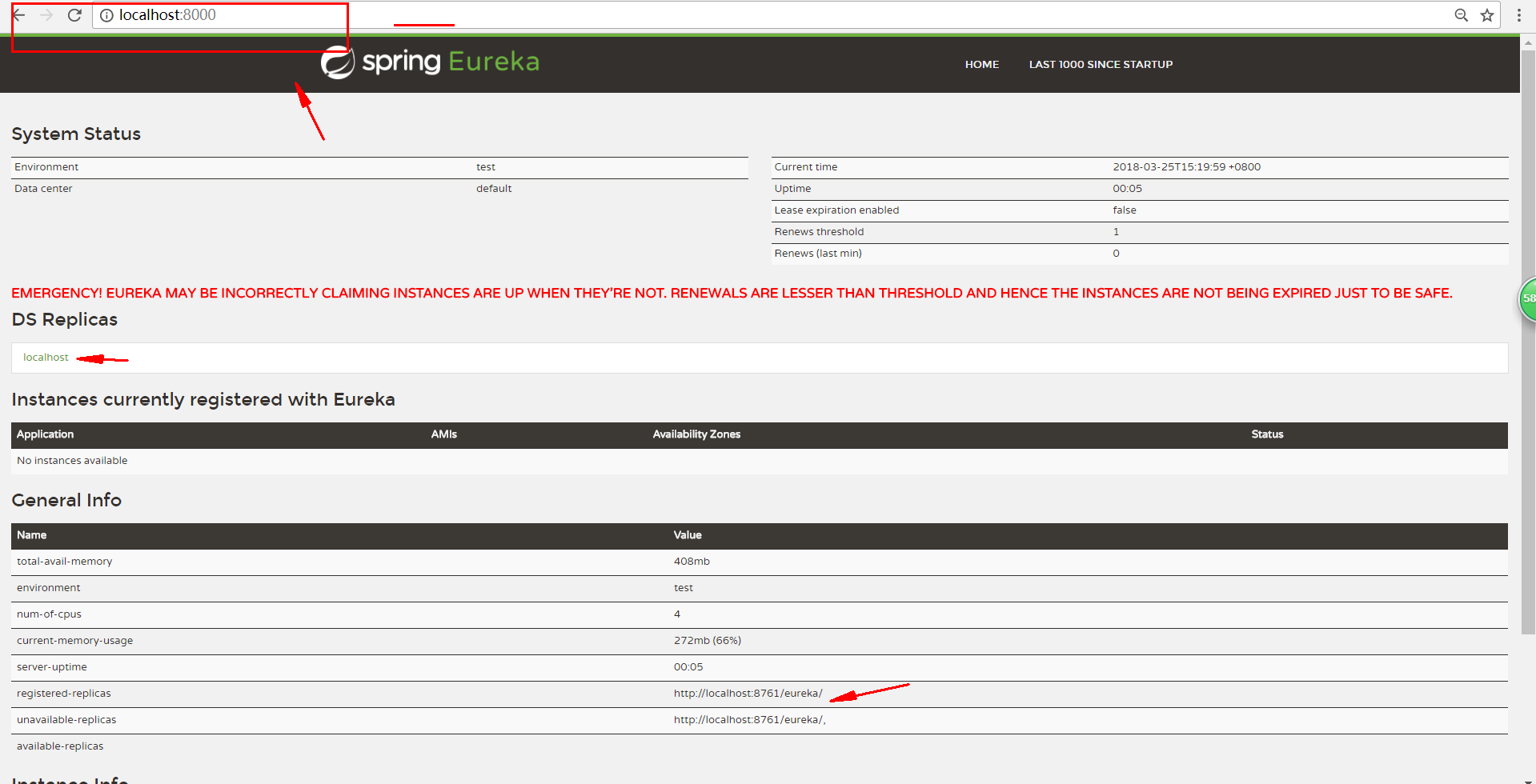1536x784 pixels.
Task: Select the current-memory-usage value 272mb (66%)
Action: [x=708, y=641]
